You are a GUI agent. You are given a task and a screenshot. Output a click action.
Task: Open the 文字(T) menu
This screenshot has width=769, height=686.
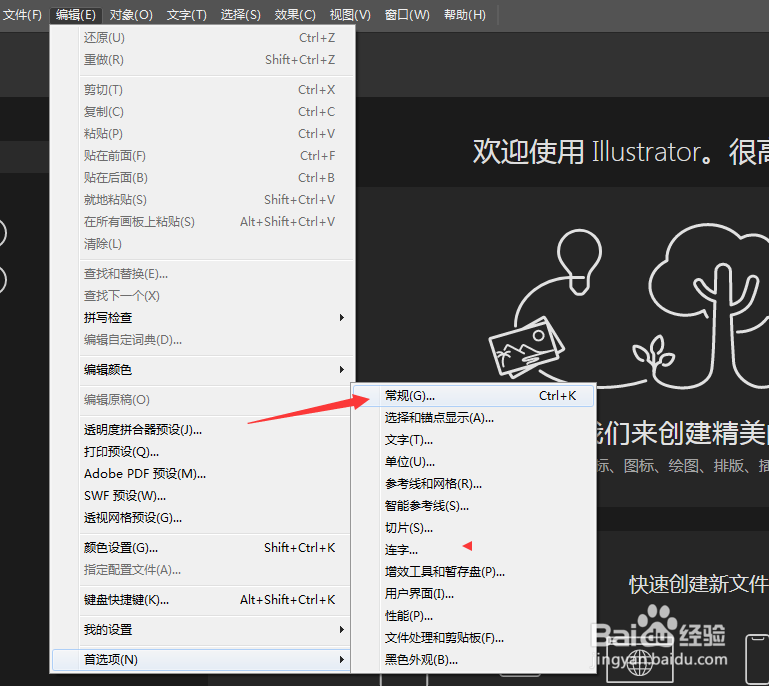[187, 15]
